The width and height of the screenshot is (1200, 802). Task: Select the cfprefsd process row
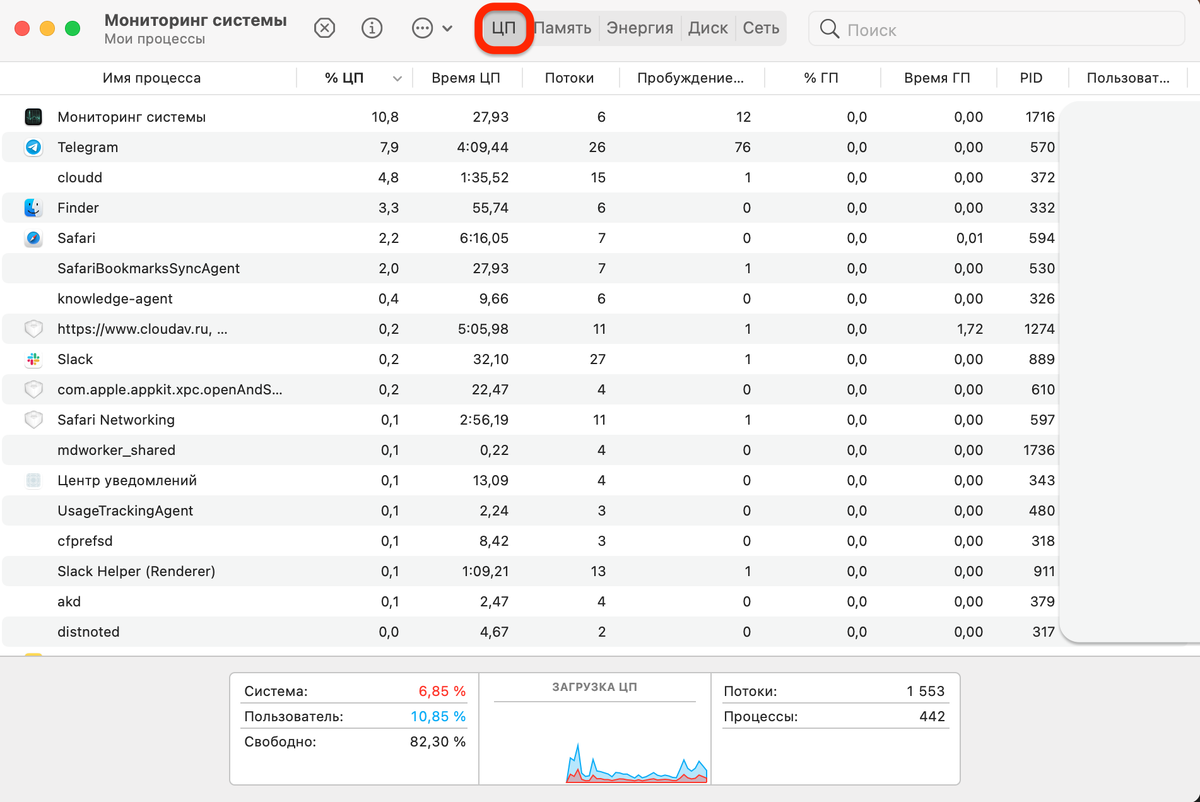click(x=530, y=541)
